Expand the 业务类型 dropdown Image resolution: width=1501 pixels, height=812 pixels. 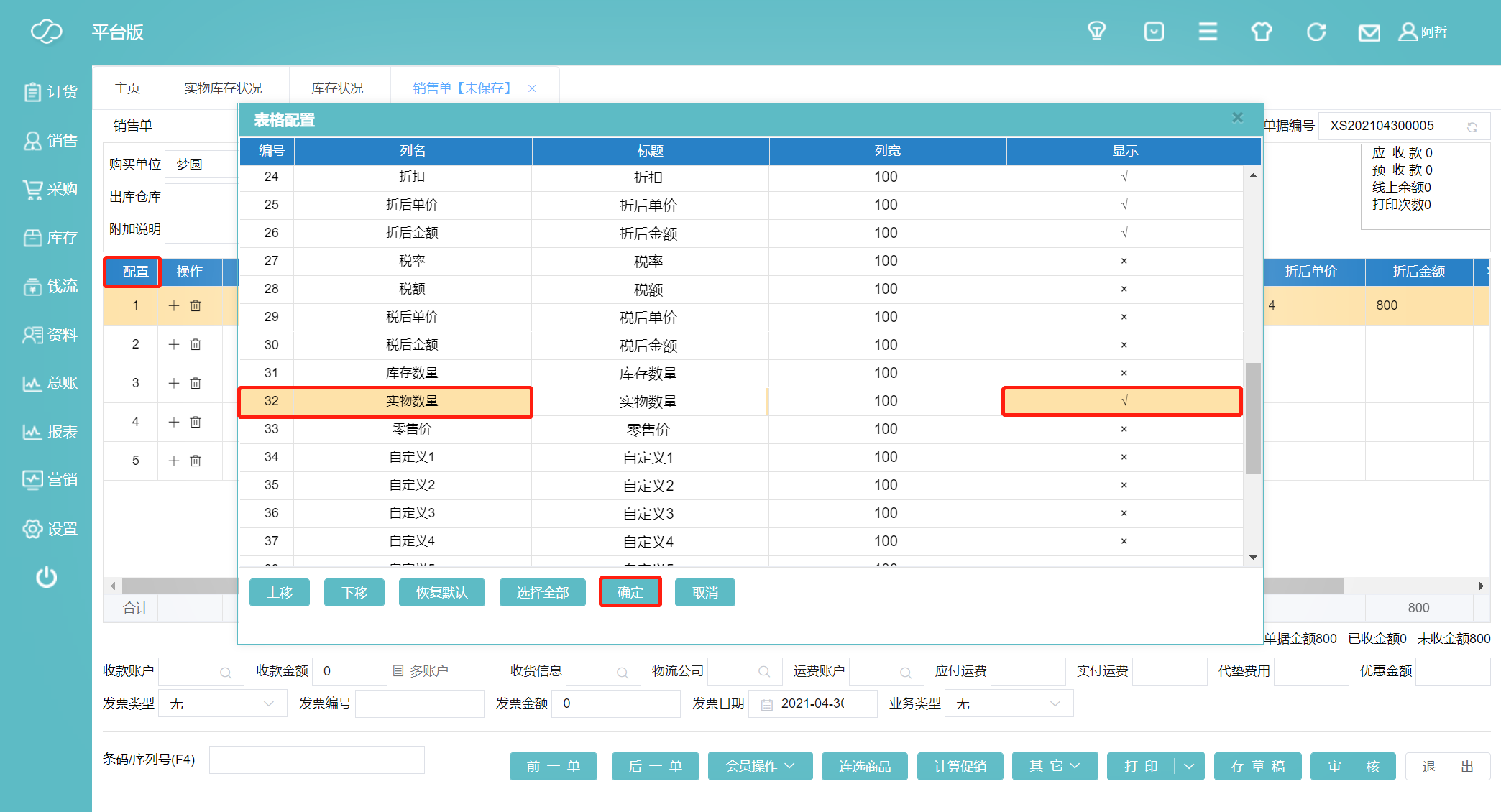tap(1009, 703)
